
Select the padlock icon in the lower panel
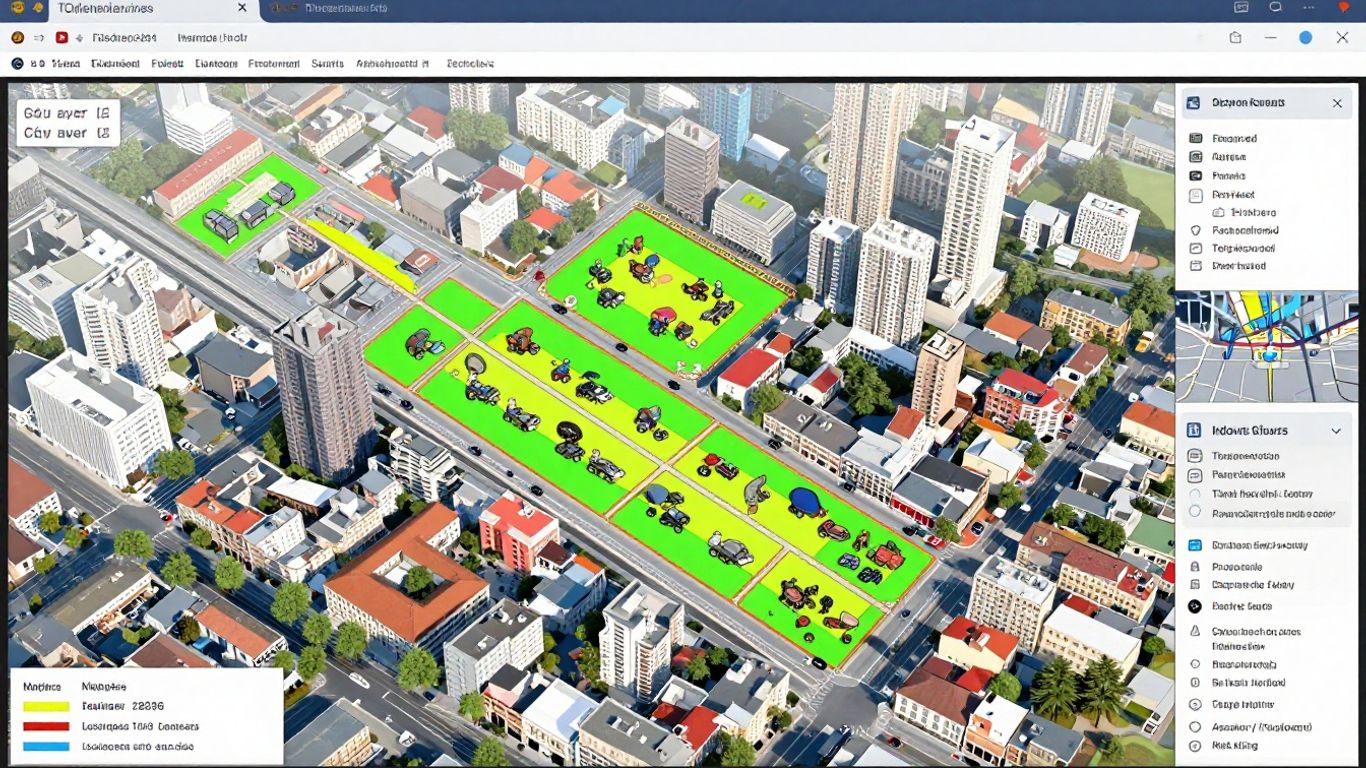coord(1194,566)
